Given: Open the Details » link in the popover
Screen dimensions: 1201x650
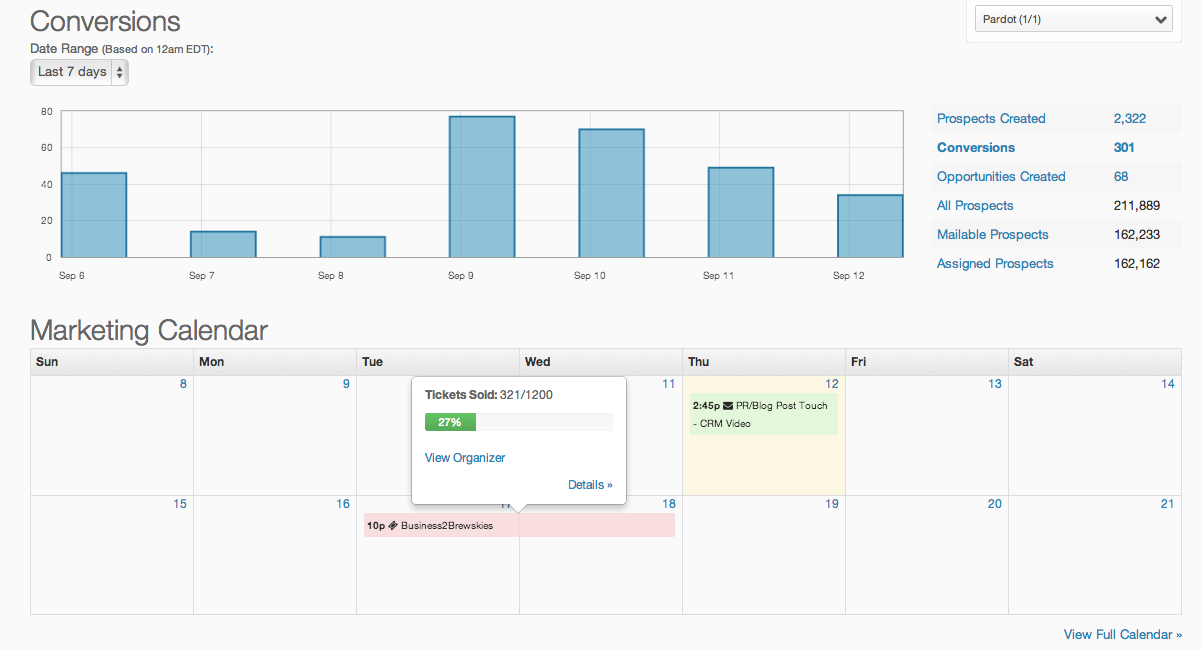Looking at the screenshot, I should 590,484.
